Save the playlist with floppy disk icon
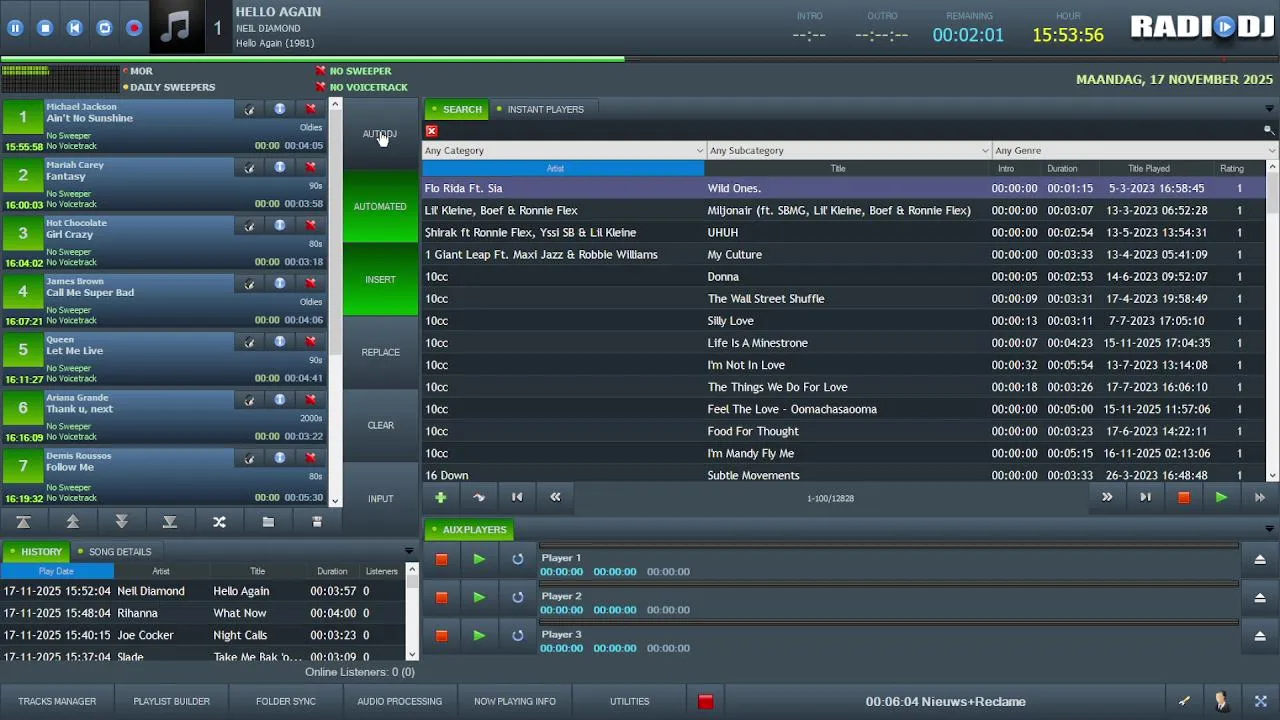The height and width of the screenshot is (720, 1280). tap(317, 522)
